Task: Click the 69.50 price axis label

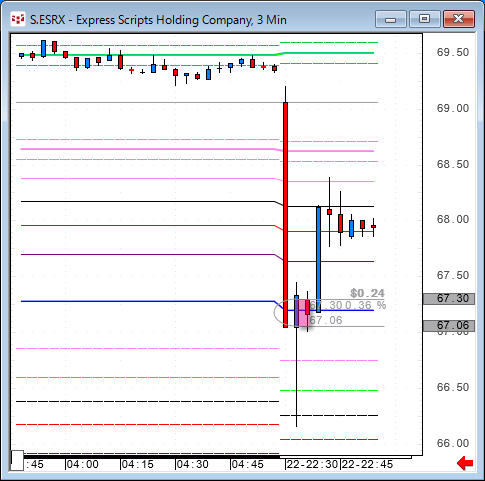Action: pos(453,52)
